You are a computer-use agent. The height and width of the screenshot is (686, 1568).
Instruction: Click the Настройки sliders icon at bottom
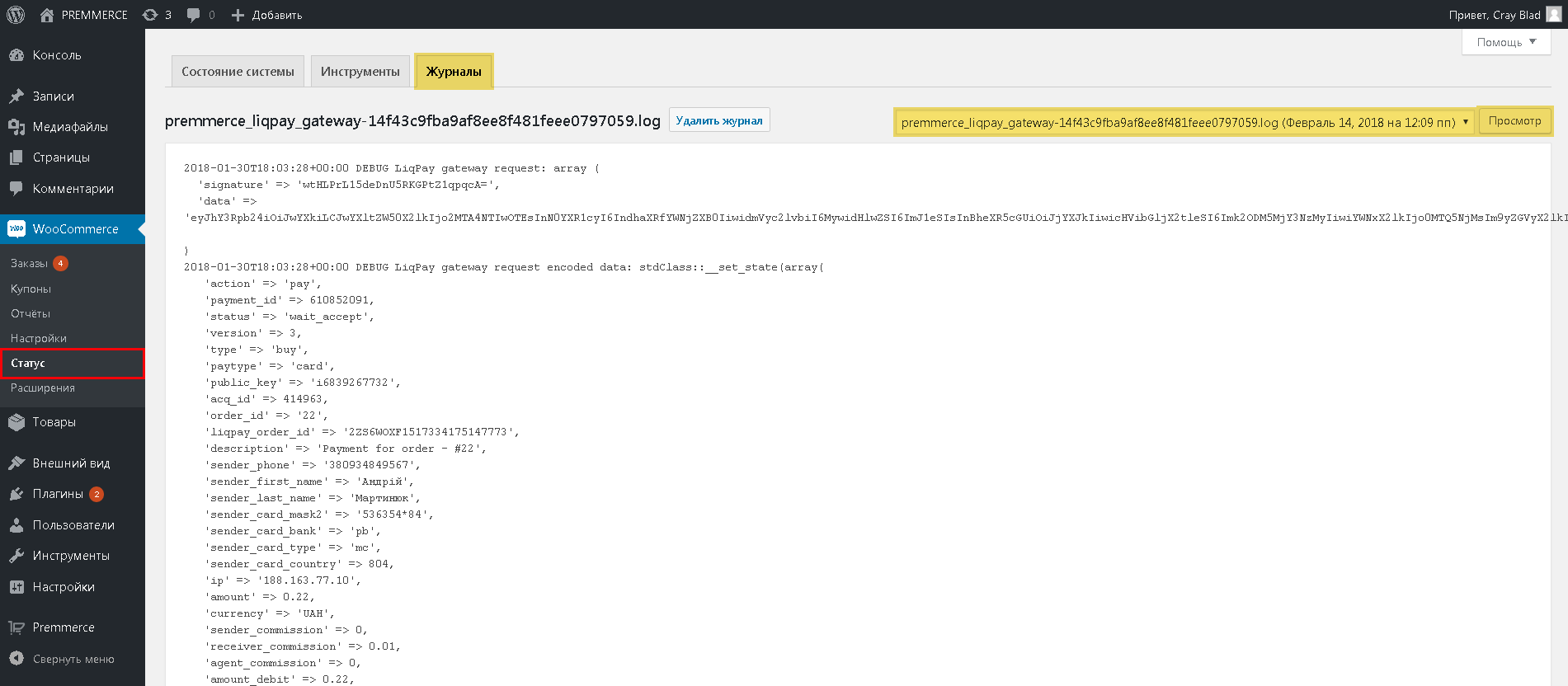coord(16,587)
